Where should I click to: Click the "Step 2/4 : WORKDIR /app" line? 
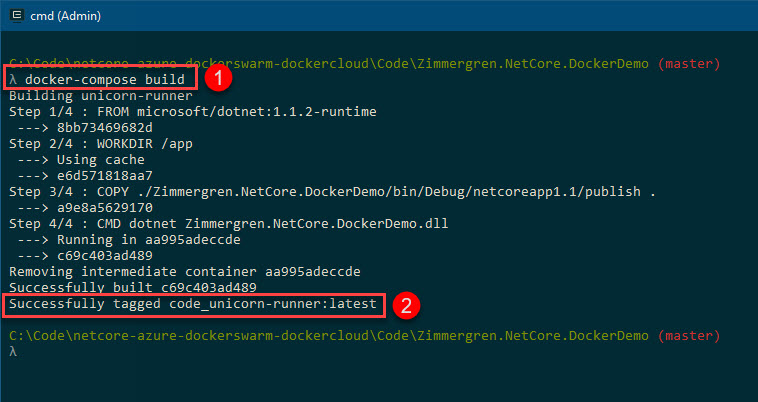coord(101,144)
